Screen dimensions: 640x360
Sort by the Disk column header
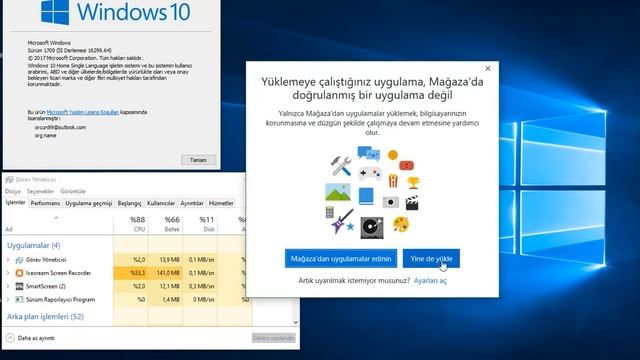(x=200, y=224)
